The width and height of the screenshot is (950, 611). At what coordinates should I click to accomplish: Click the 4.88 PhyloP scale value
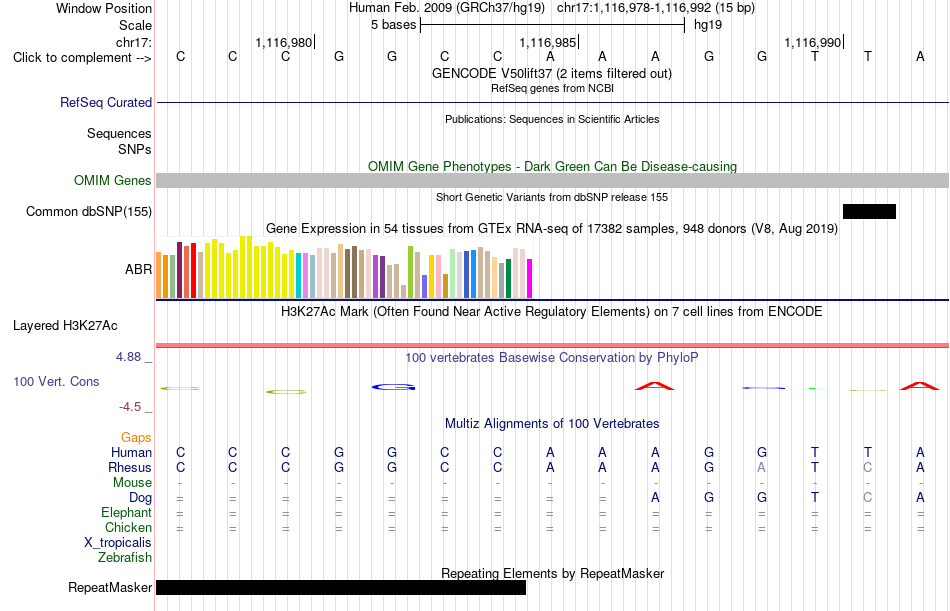[128, 357]
